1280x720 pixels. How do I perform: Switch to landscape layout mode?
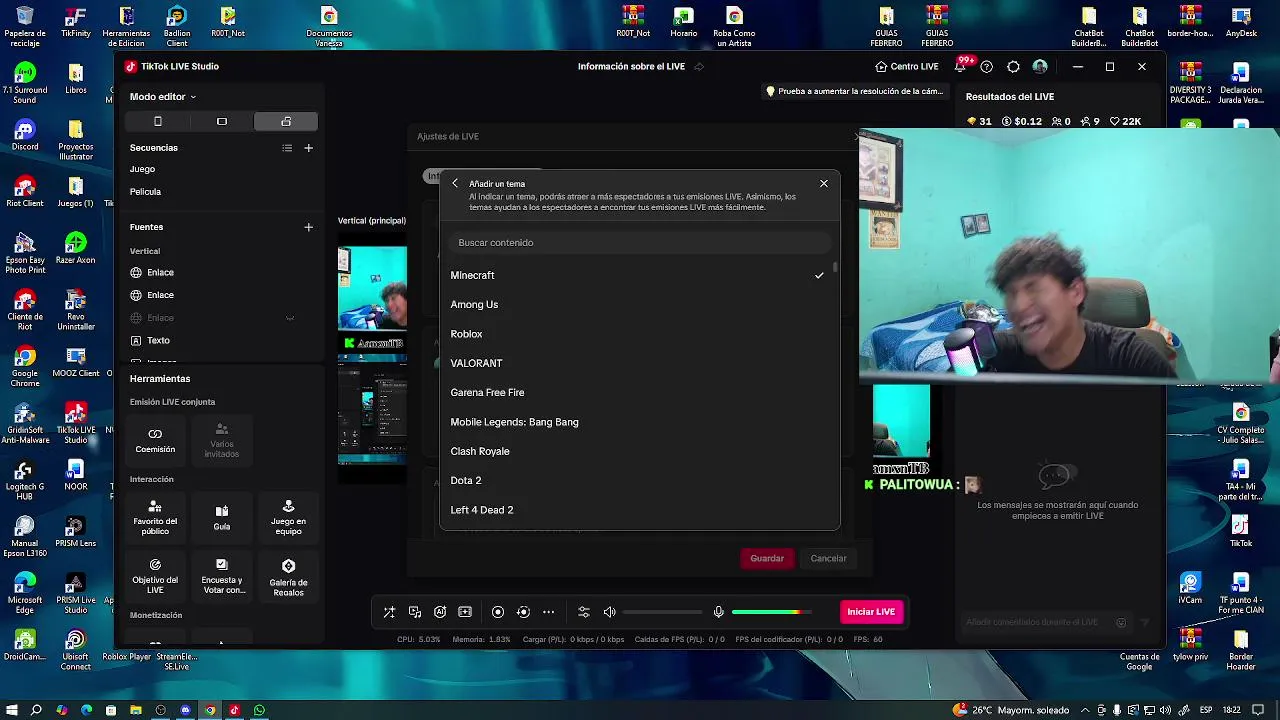pos(222,121)
